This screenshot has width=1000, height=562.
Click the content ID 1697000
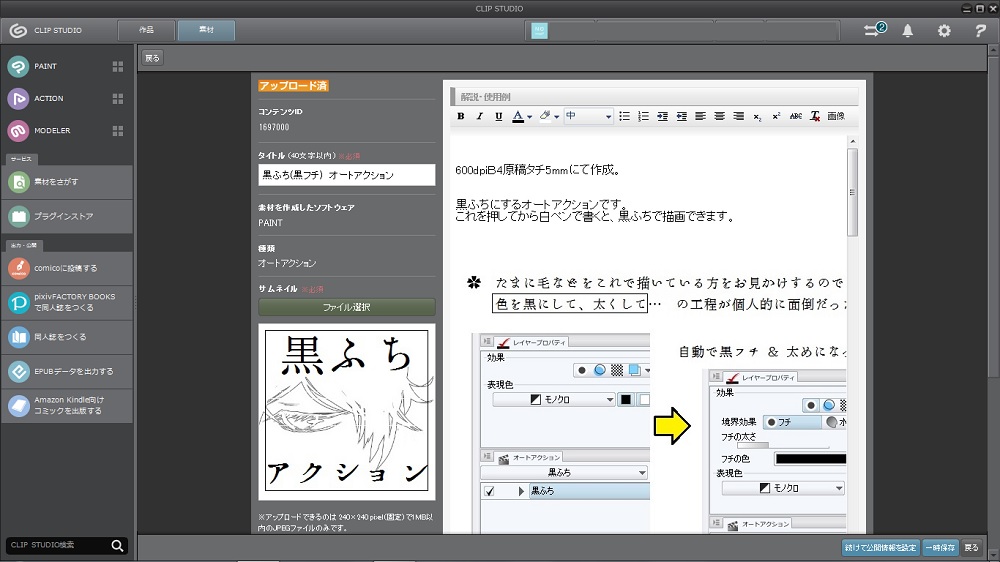[x=274, y=127]
